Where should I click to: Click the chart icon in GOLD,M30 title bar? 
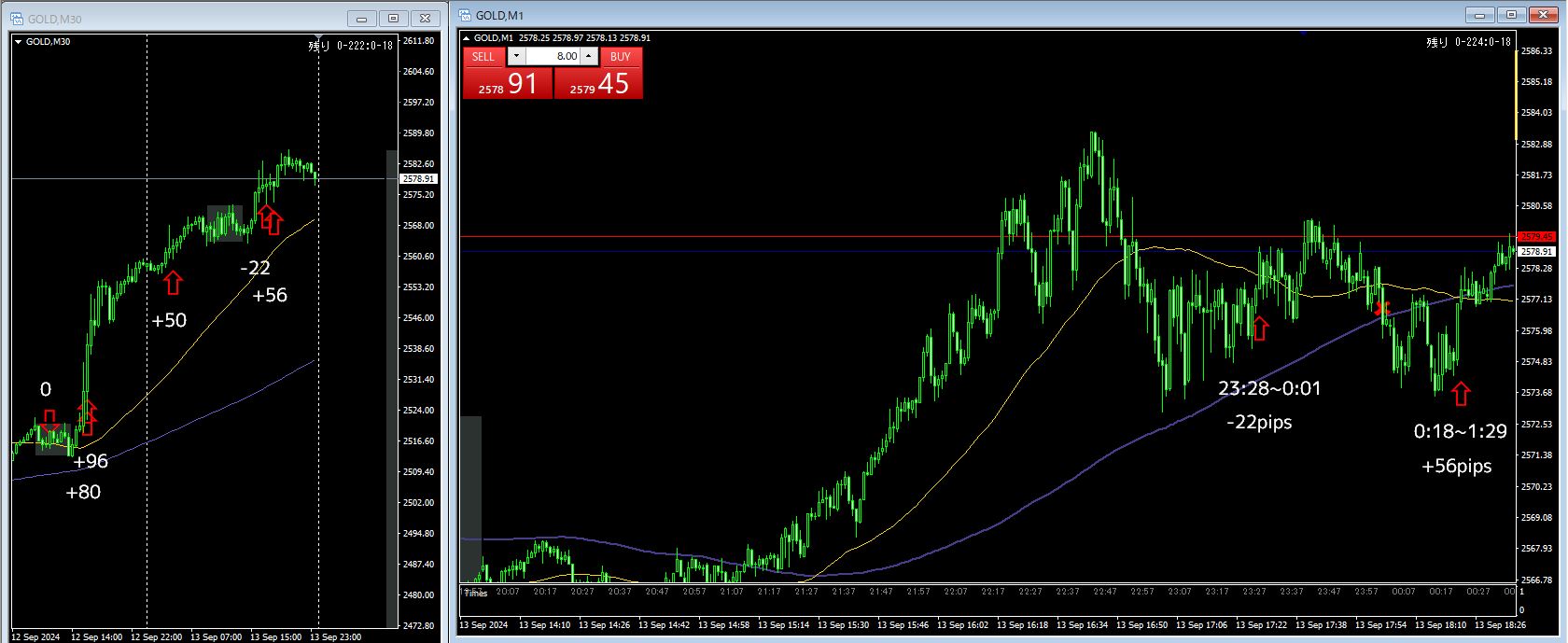click(x=18, y=19)
